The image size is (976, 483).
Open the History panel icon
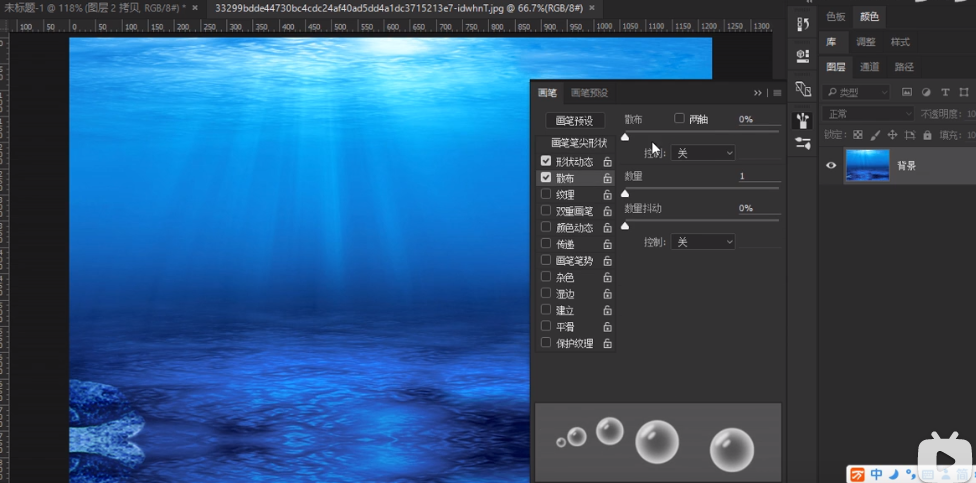pos(802,23)
